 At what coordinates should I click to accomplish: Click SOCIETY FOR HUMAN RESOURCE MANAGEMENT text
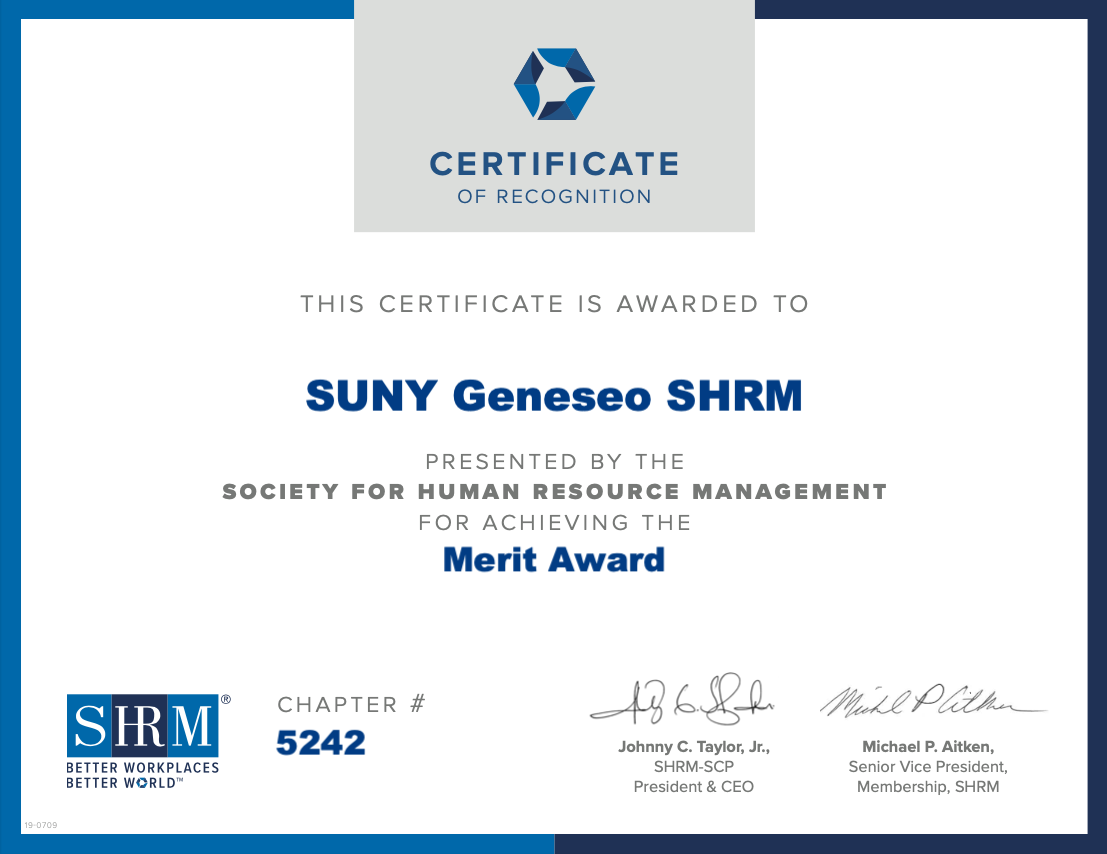point(554,491)
